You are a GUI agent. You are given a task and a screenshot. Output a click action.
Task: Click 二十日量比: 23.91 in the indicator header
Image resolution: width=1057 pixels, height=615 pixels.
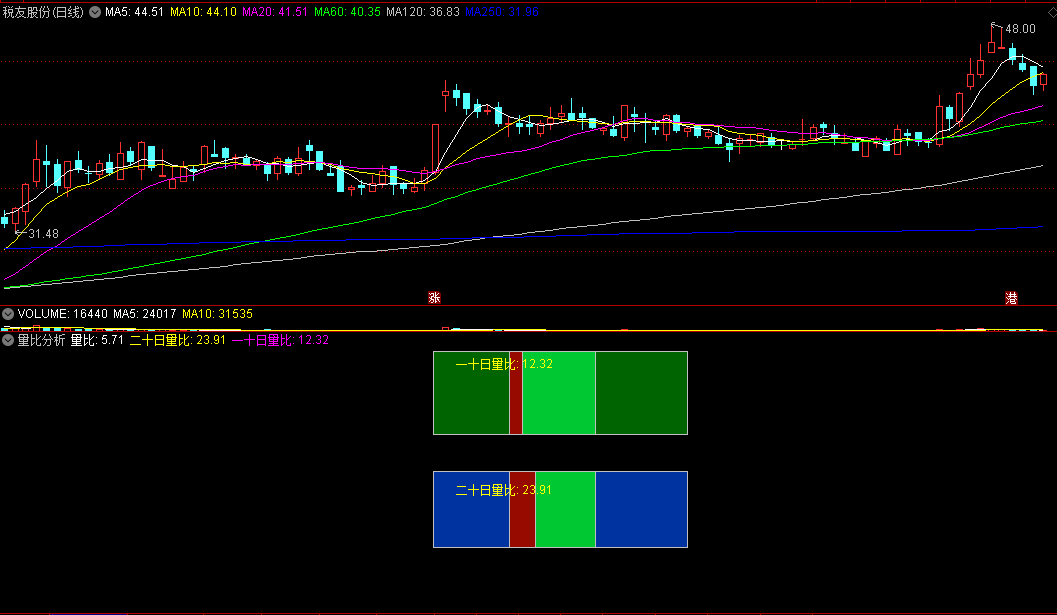click(x=177, y=341)
